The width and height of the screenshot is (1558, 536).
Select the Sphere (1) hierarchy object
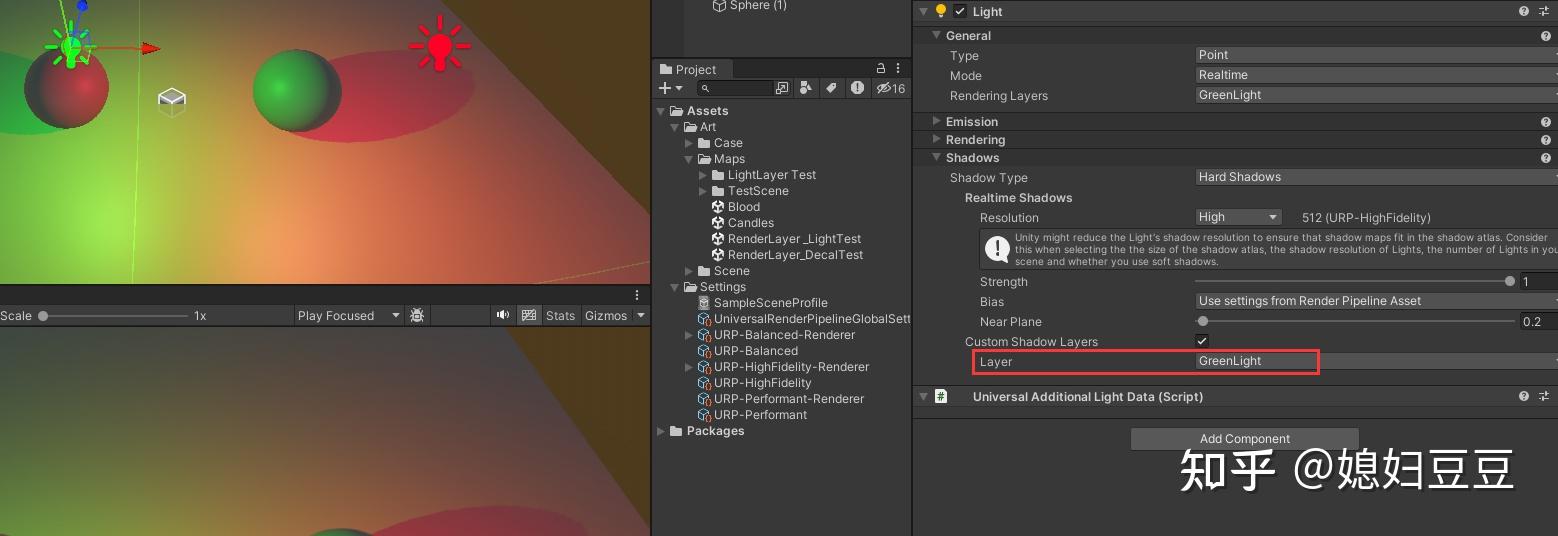[749, 6]
